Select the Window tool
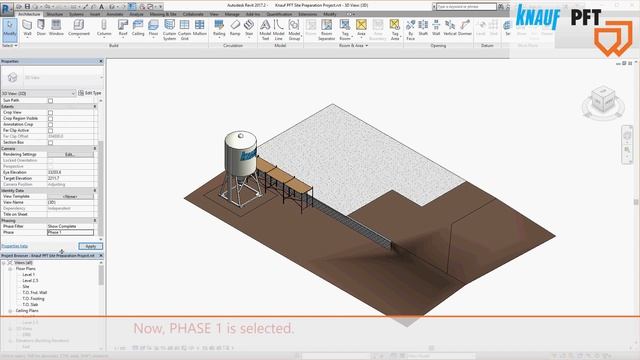 tap(56, 28)
